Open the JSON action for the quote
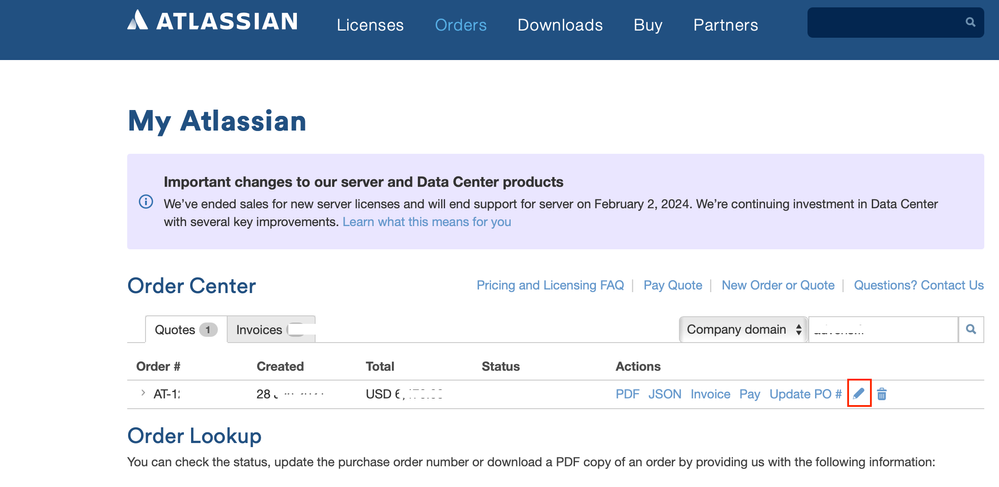The width and height of the screenshot is (999, 487). pyautogui.click(x=665, y=394)
